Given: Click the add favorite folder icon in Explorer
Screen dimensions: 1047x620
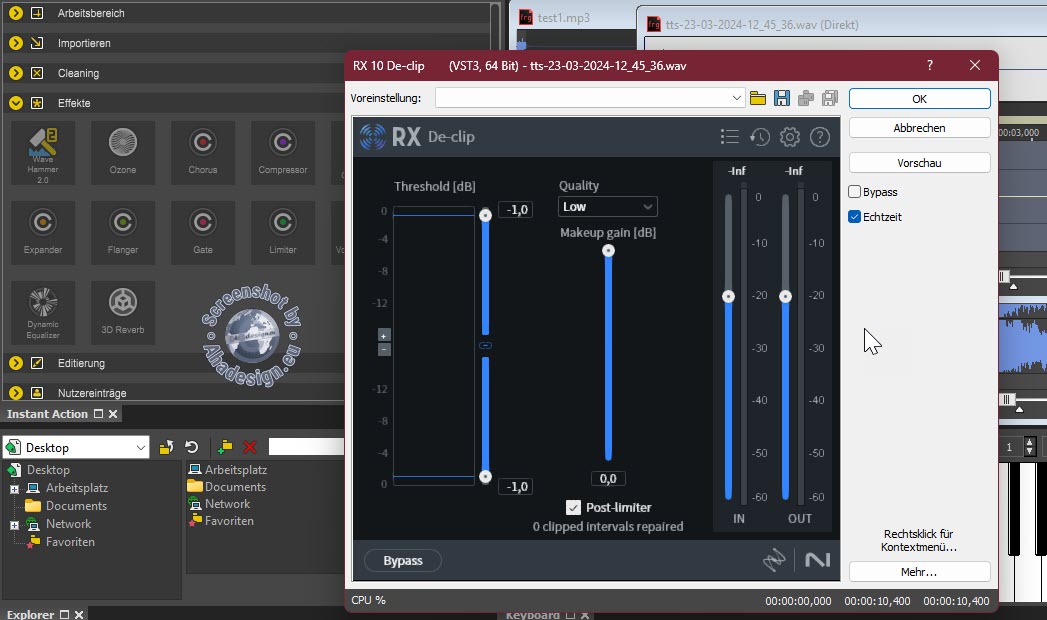Looking at the screenshot, I should click(225, 447).
